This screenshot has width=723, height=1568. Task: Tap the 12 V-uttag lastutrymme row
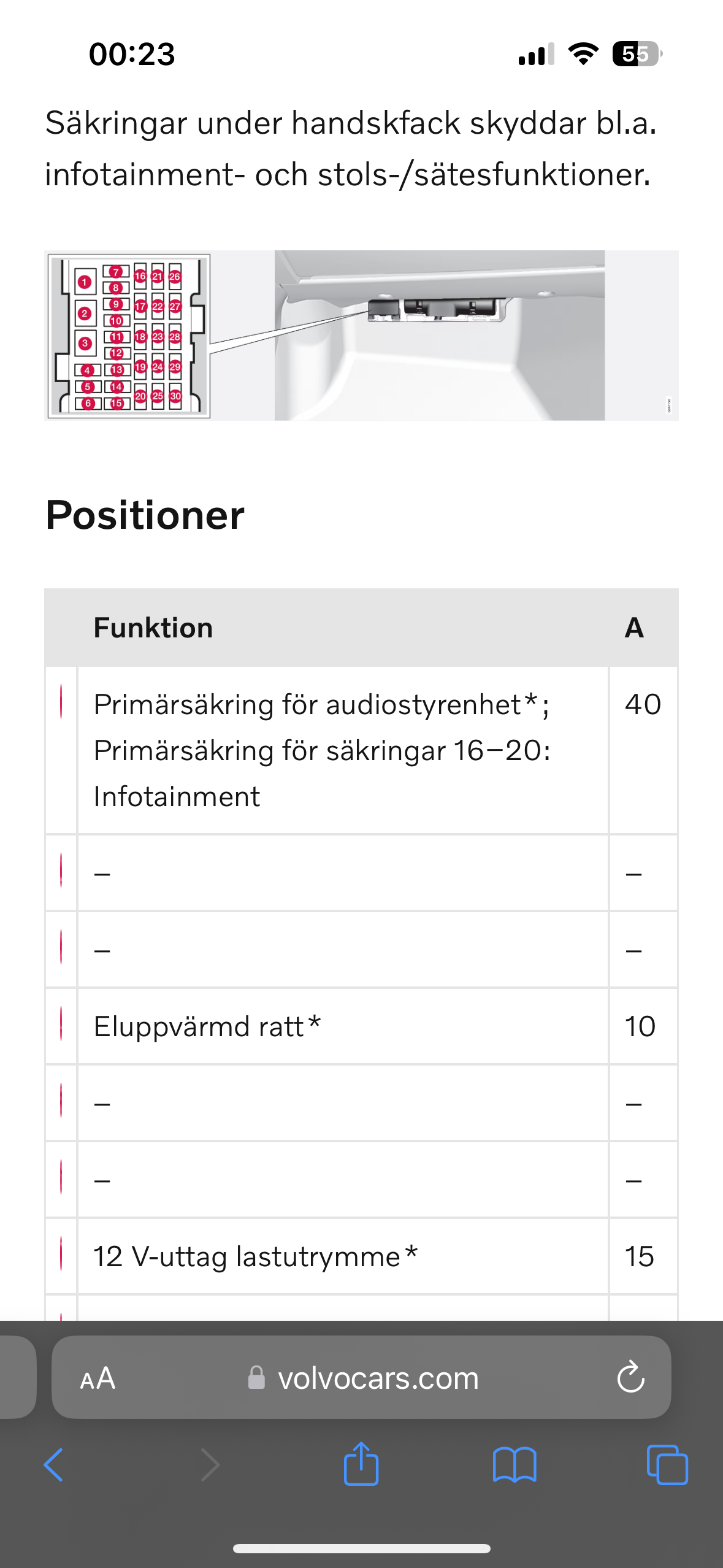point(361,1256)
